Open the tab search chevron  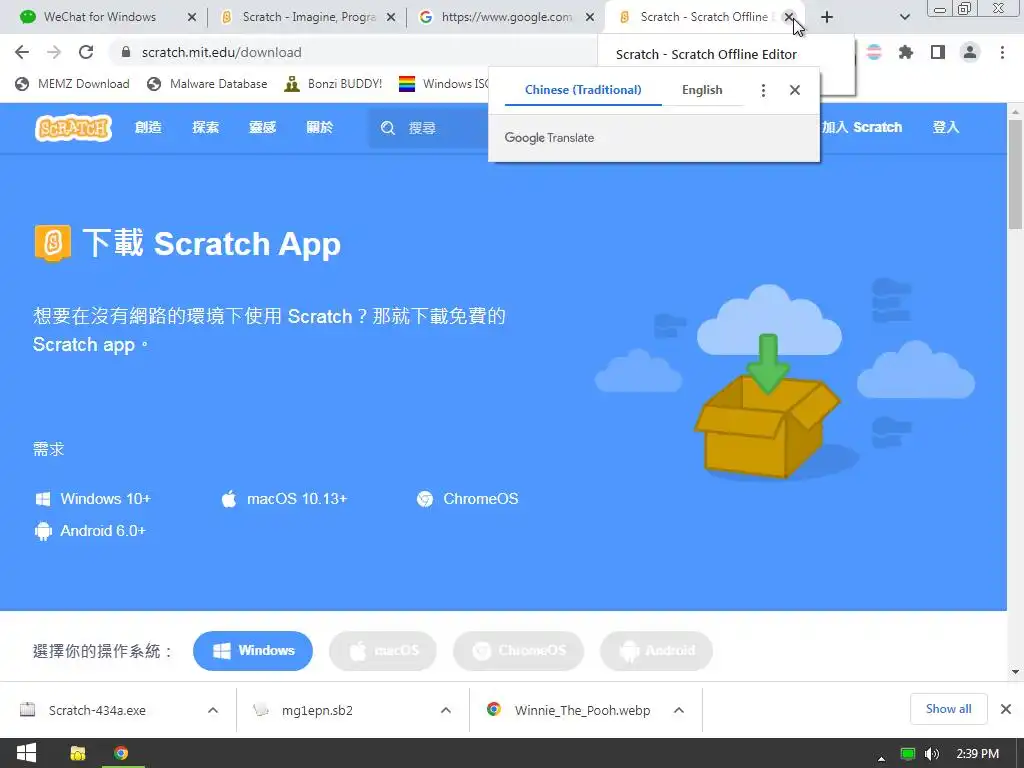(x=904, y=17)
